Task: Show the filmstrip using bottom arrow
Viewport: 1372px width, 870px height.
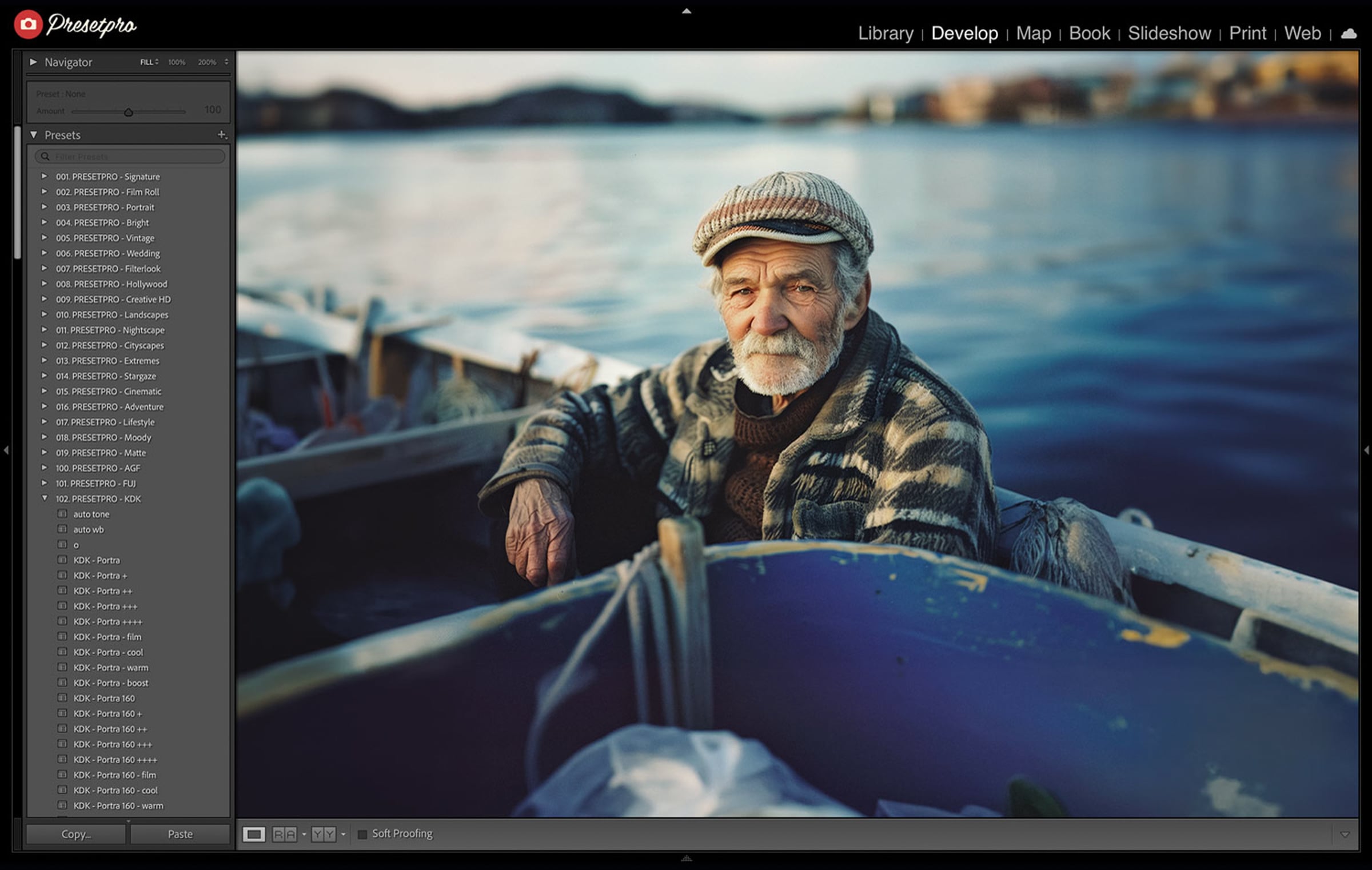Action: [x=687, y=858]
